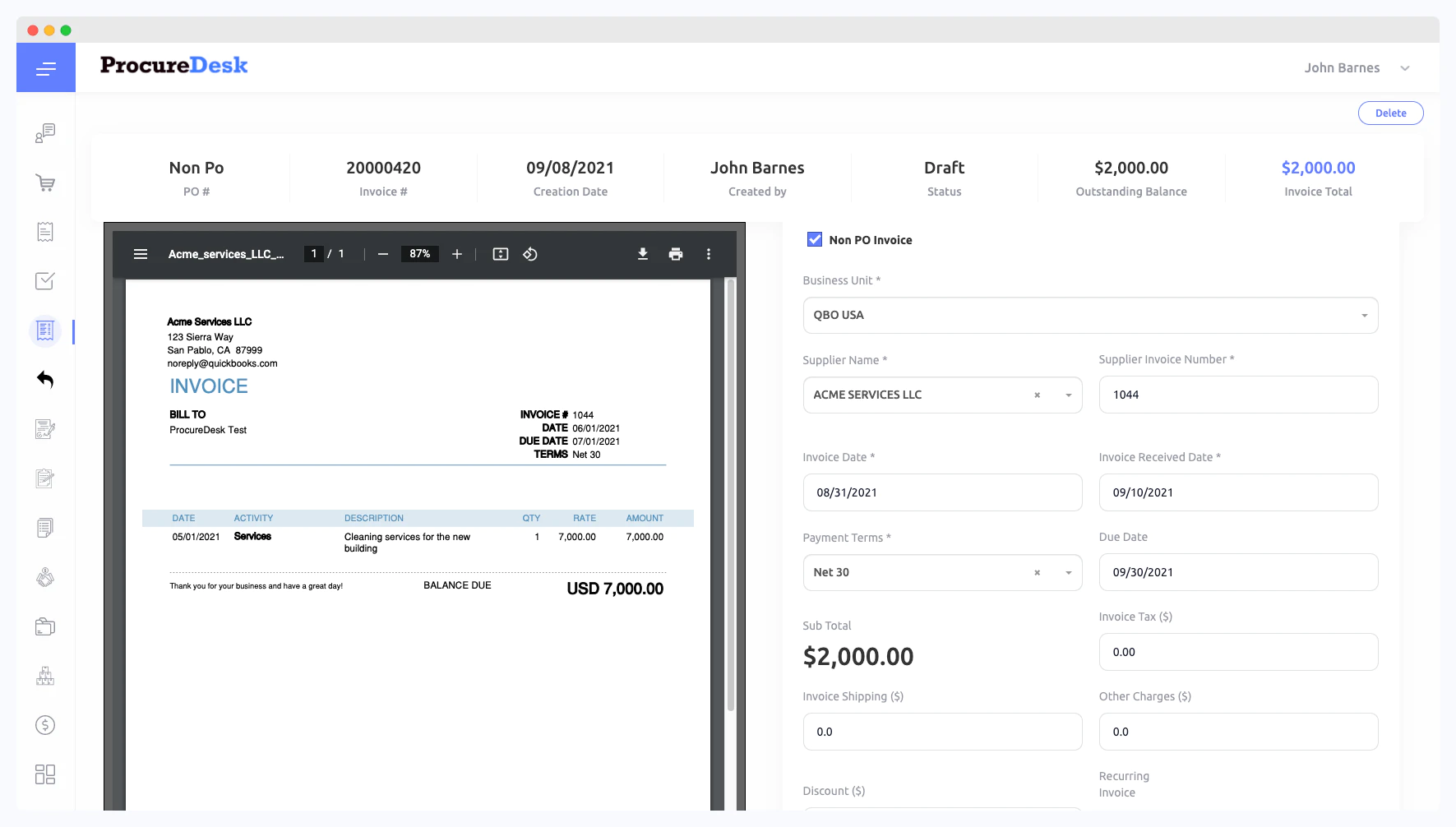Print the invoice PDF

[676, 254]
